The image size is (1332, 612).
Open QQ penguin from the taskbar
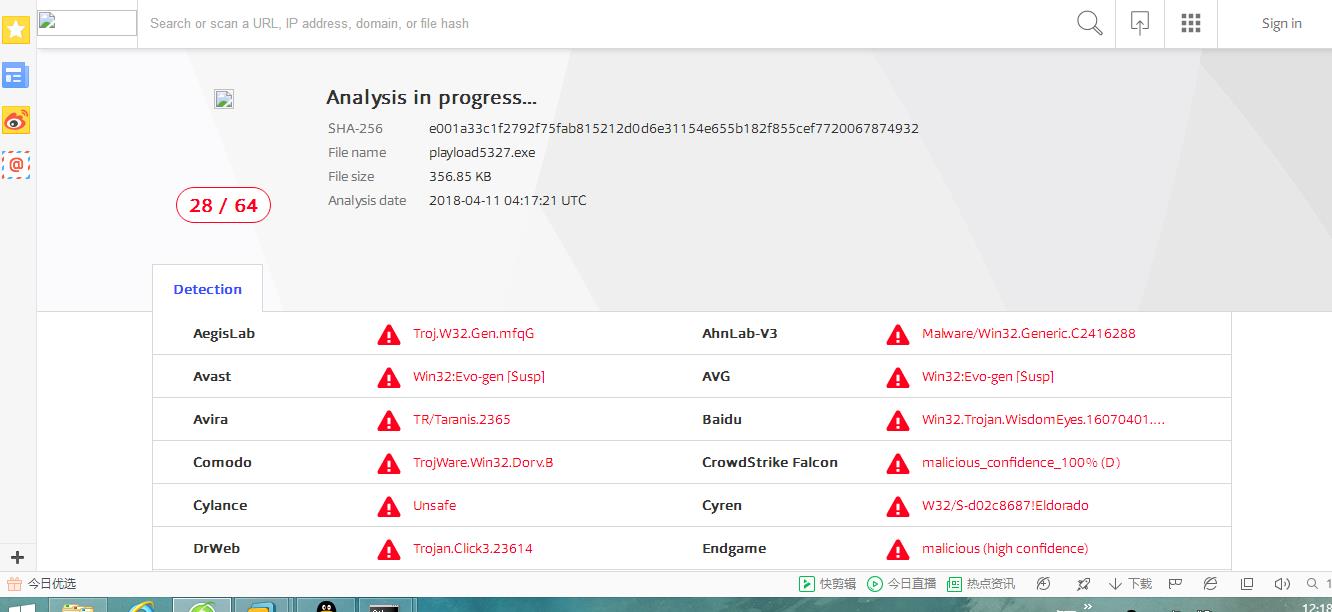(x=326, y=606)
